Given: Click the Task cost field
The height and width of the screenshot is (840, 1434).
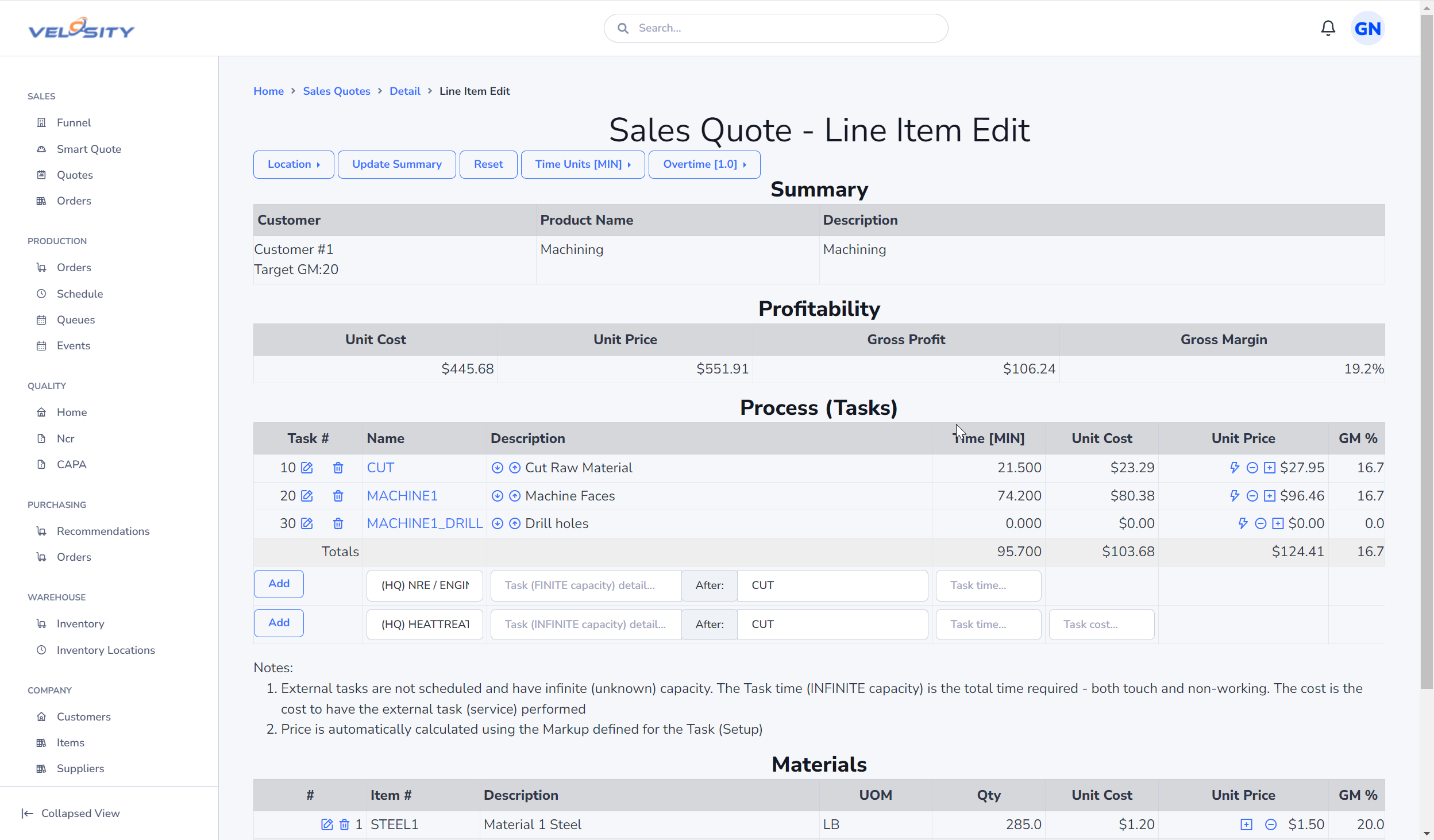Looking at the screenshot, I should point(1101,625).
